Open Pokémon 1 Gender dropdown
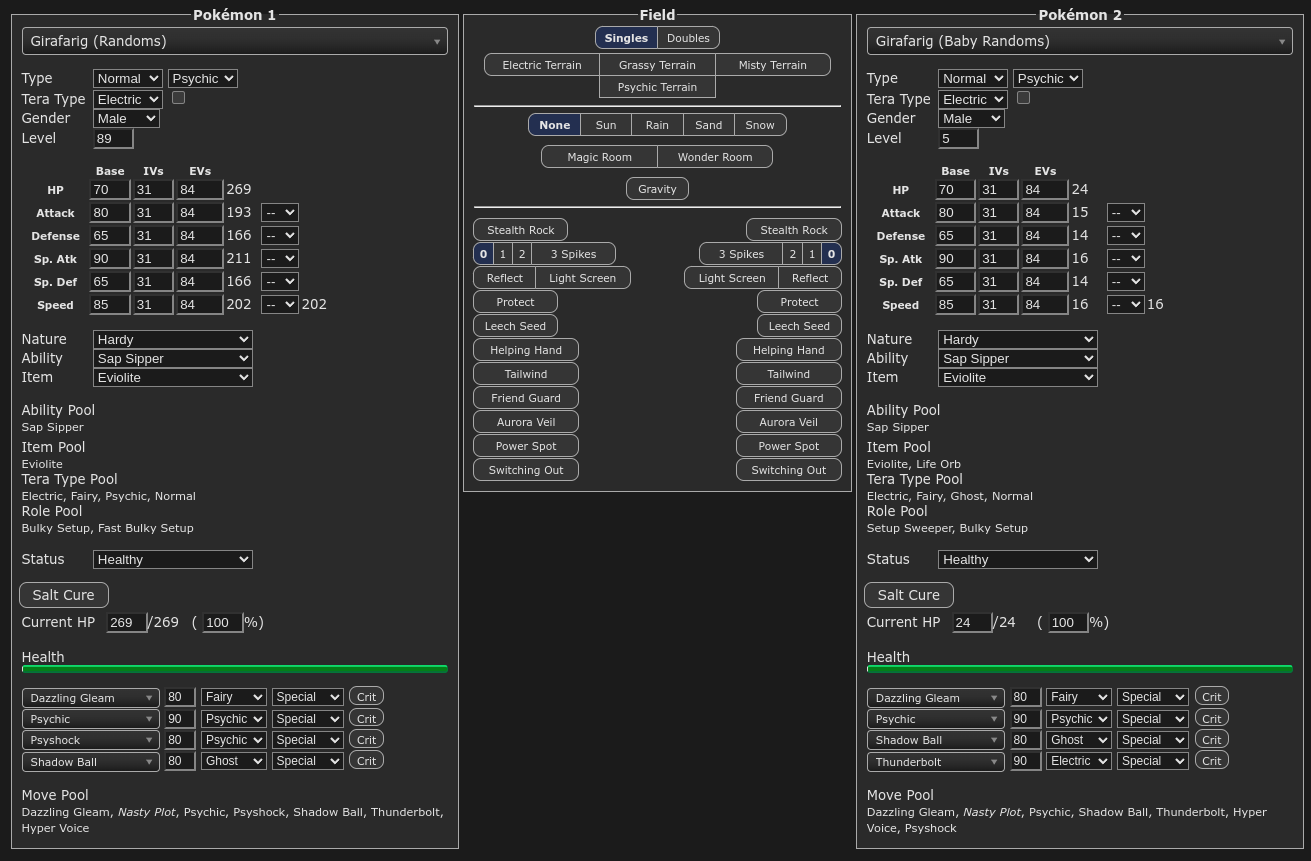 pyautogui.click(x=126, y=118)
